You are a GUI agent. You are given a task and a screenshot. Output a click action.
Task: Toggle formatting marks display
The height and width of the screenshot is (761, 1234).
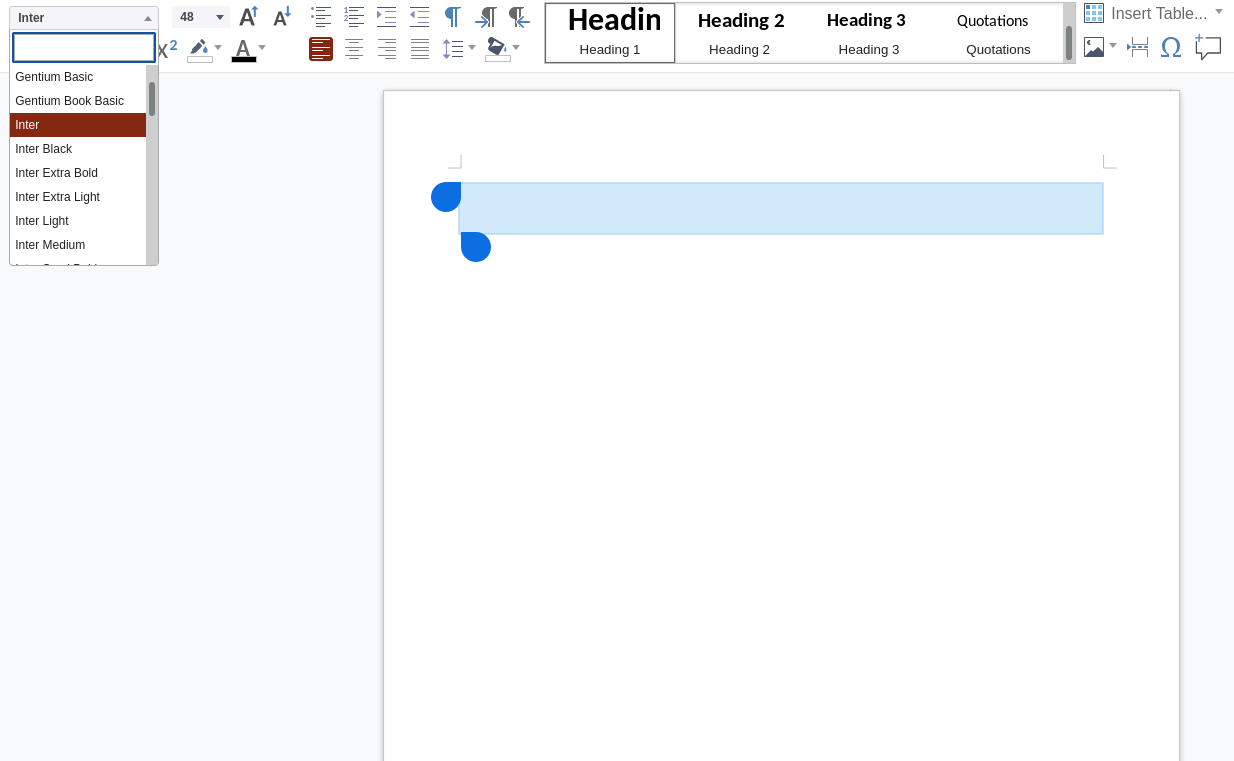pos(451,17)
